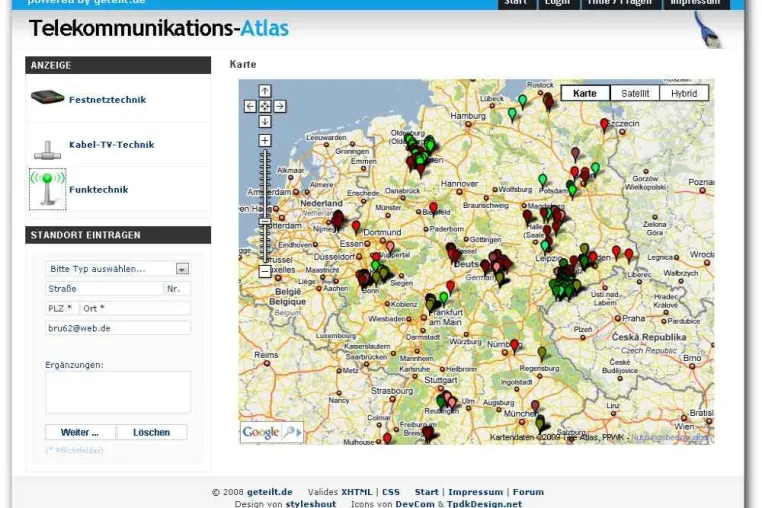Click the red marker near Mulhouse
This screenshot has height=508, width=762.
pos(387,438)
